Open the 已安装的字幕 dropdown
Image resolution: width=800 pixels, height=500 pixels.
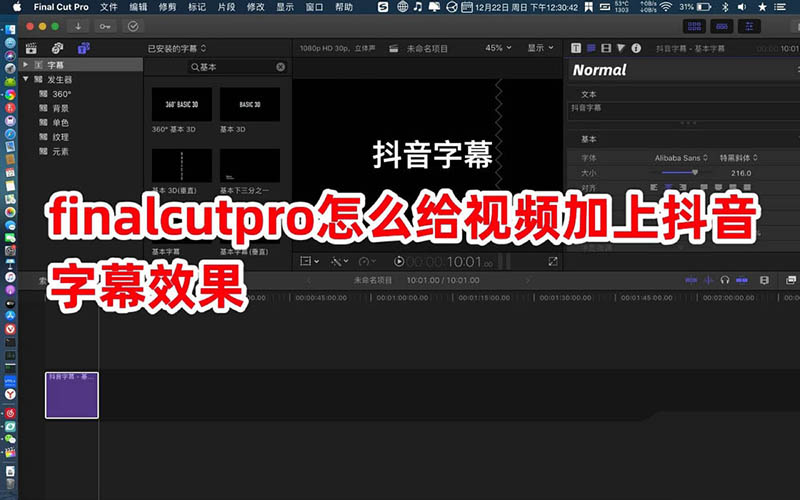pos(177,48)
